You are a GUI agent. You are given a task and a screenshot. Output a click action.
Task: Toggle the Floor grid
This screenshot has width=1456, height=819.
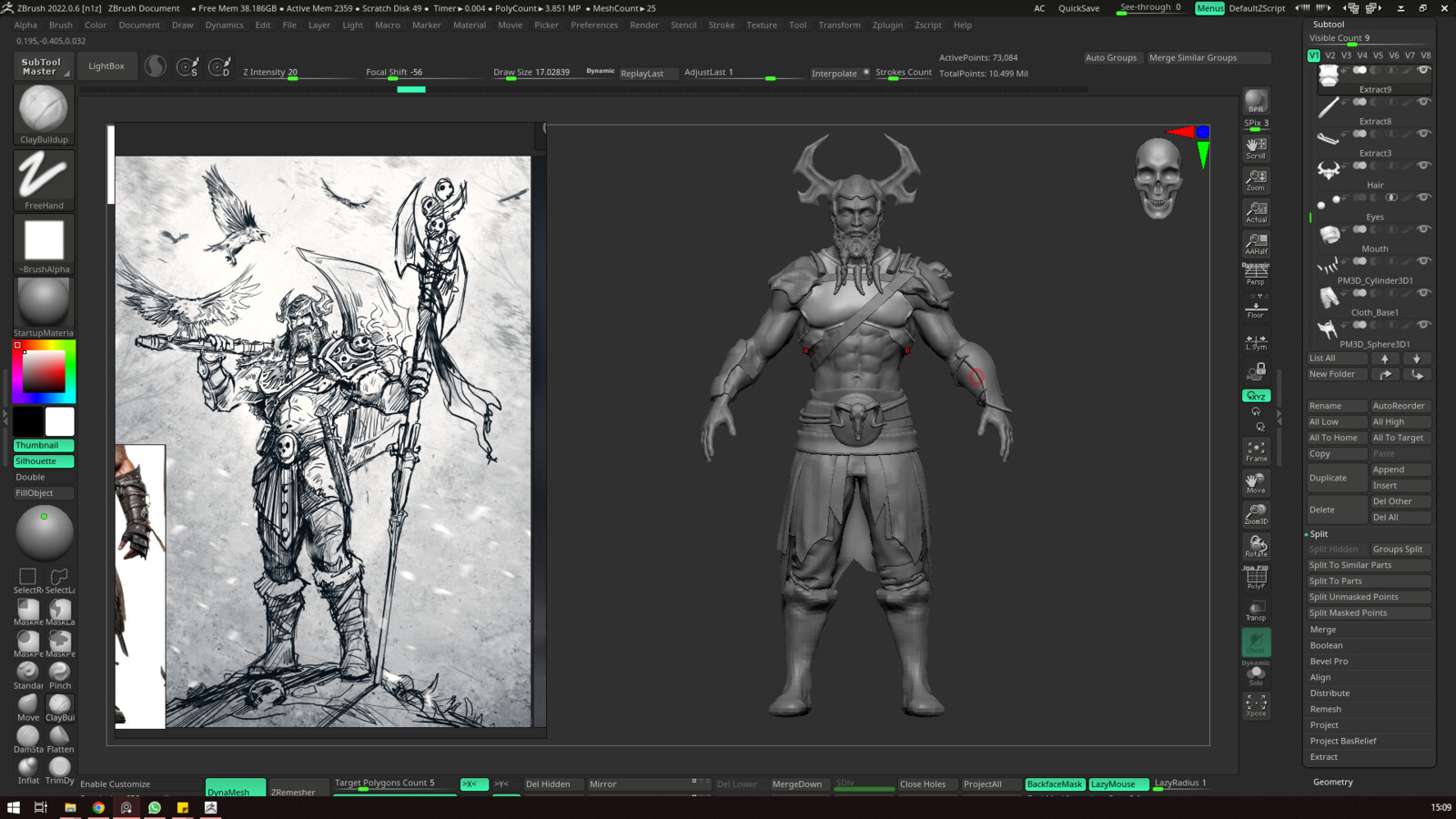1256,308
